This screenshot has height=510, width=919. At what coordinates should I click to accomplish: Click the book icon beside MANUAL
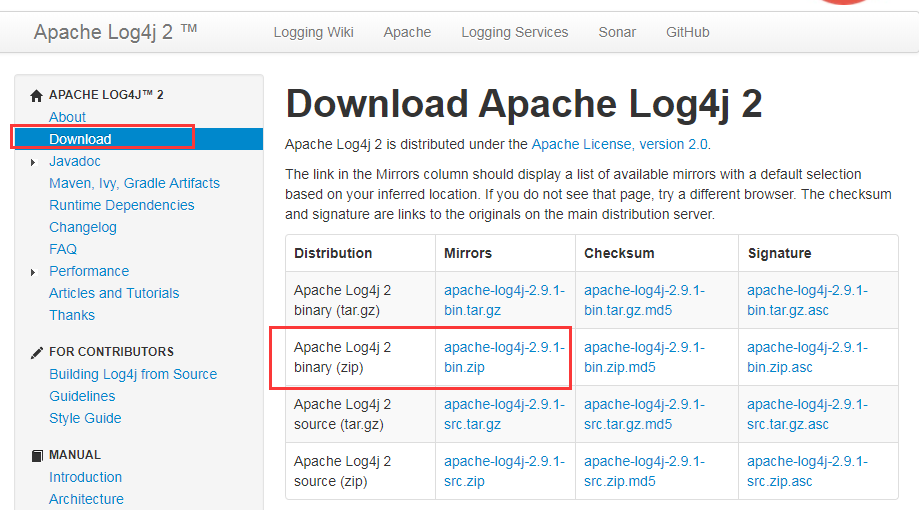click(37, 455)
